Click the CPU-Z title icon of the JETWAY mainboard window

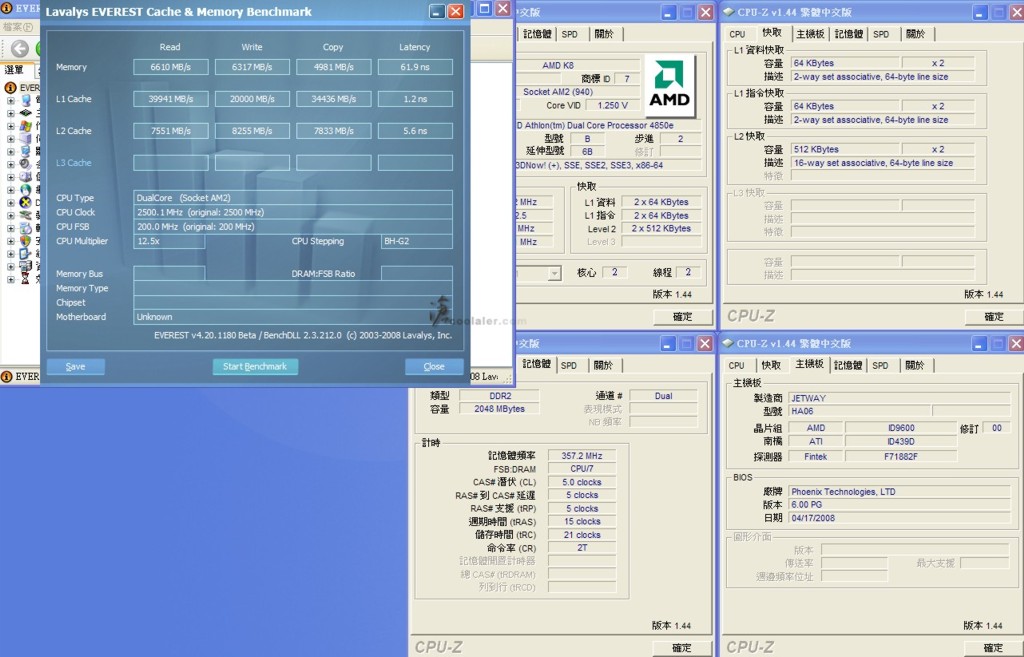(x=728, y=344)
